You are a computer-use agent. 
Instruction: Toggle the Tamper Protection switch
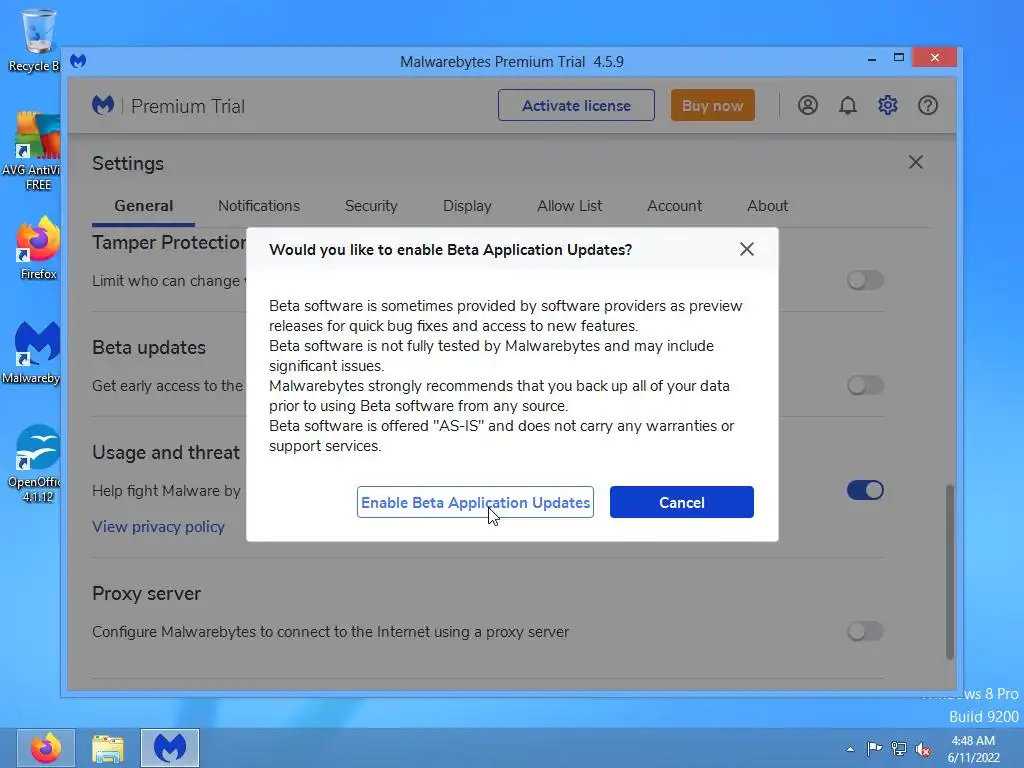(865, 280)
